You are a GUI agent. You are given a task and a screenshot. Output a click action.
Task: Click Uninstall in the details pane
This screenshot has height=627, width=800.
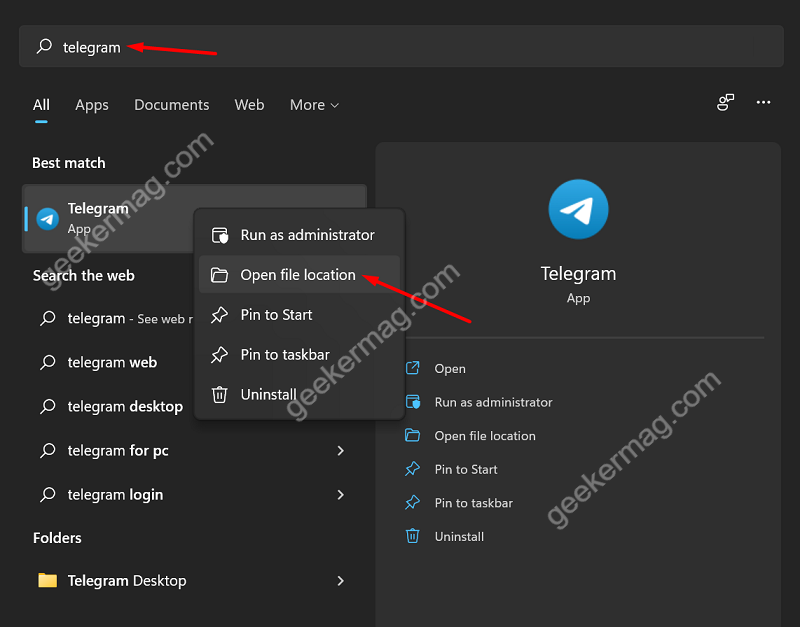coord(459,537)
